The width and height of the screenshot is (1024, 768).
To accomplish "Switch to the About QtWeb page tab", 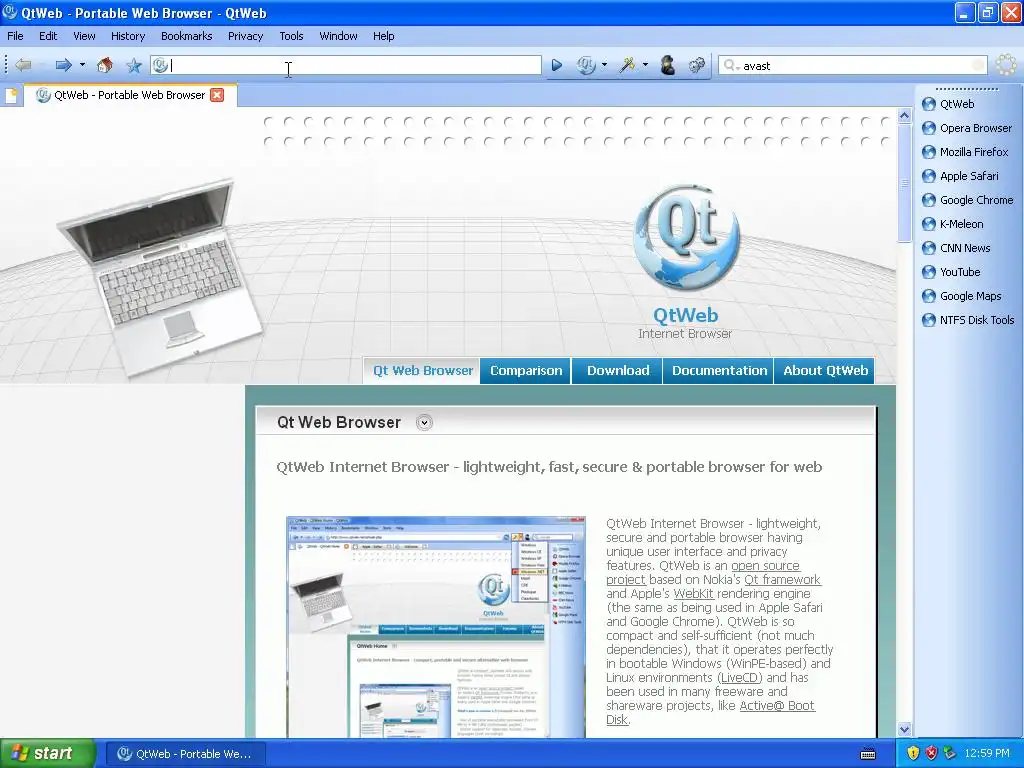I will (825, 371).
